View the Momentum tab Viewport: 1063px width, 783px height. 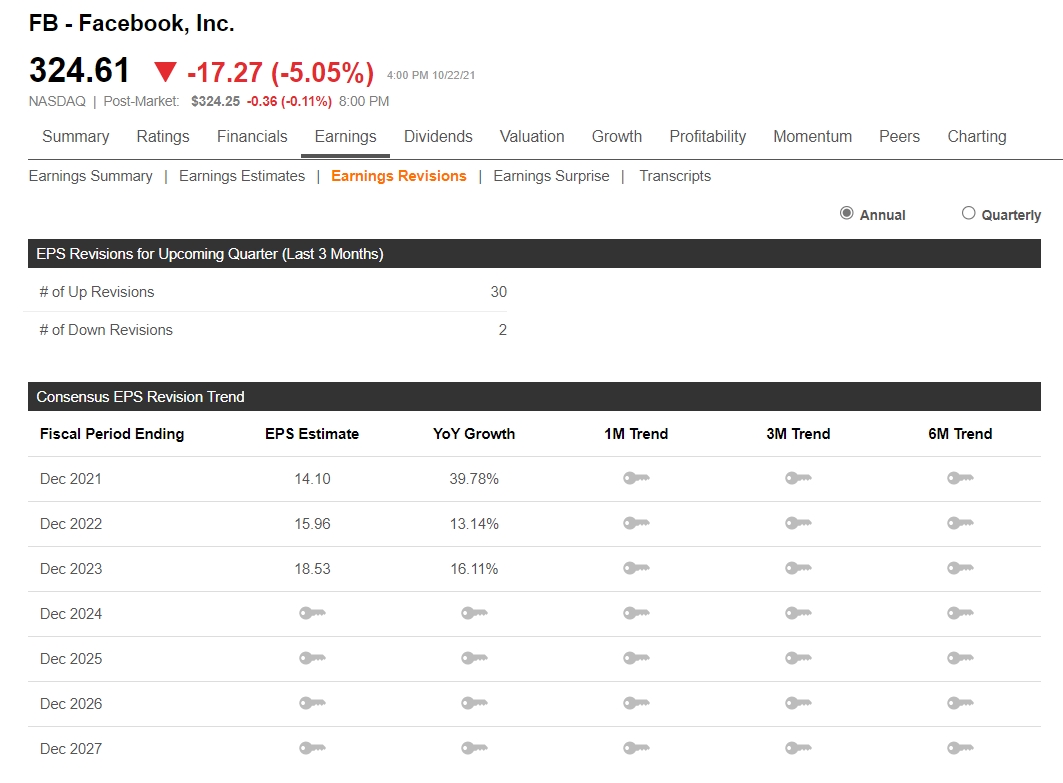(812, 136)
